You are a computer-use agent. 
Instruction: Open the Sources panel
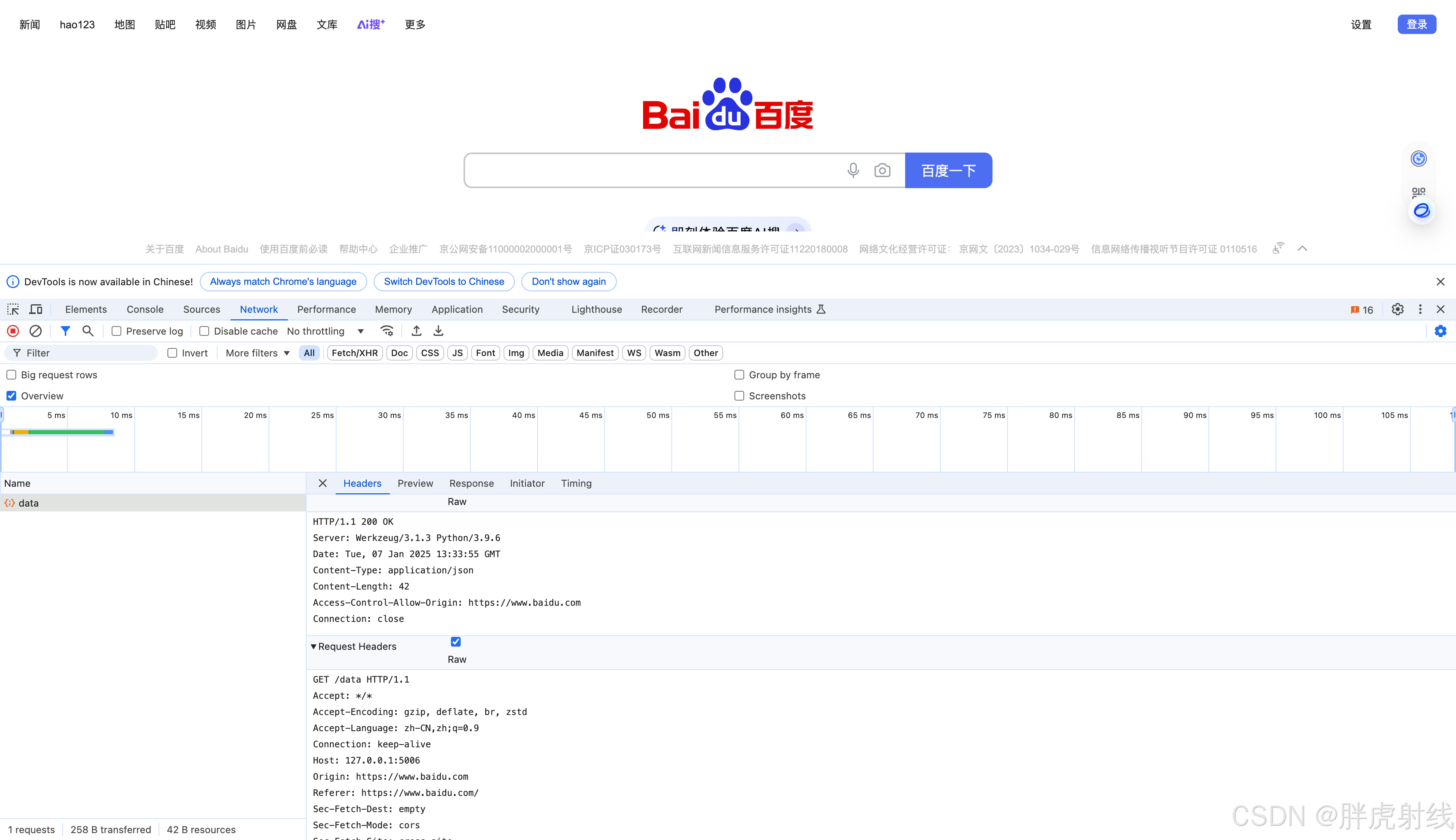201,309
